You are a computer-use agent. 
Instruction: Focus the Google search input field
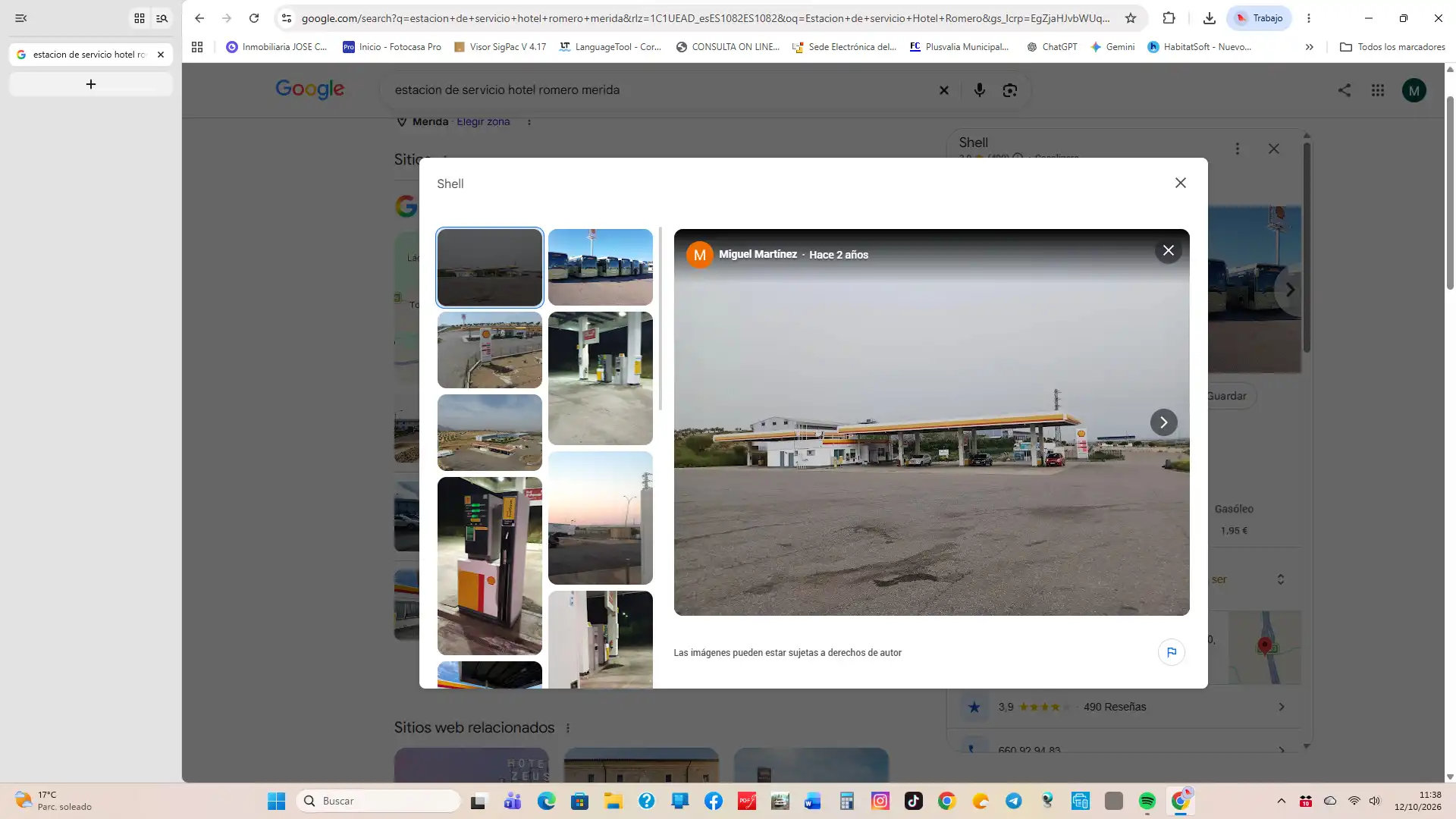(x=660, y=90)
